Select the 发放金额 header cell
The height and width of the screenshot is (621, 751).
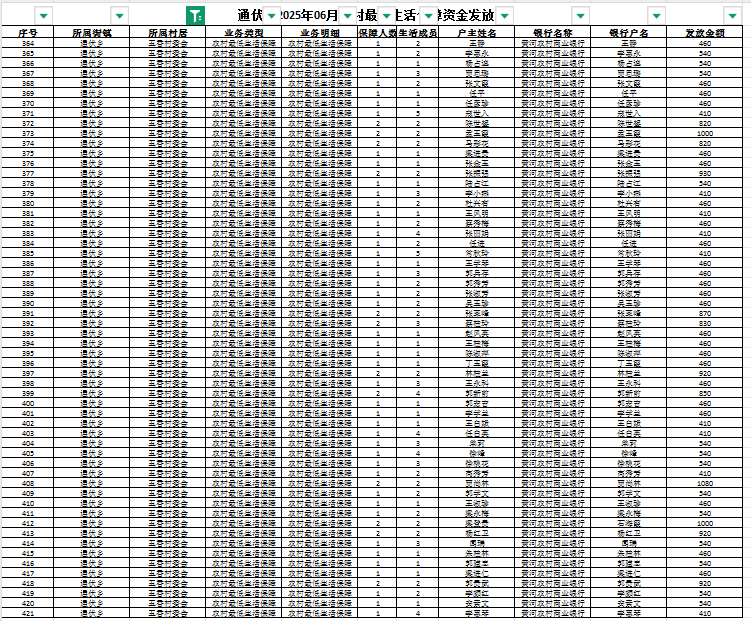click(704, 33)
